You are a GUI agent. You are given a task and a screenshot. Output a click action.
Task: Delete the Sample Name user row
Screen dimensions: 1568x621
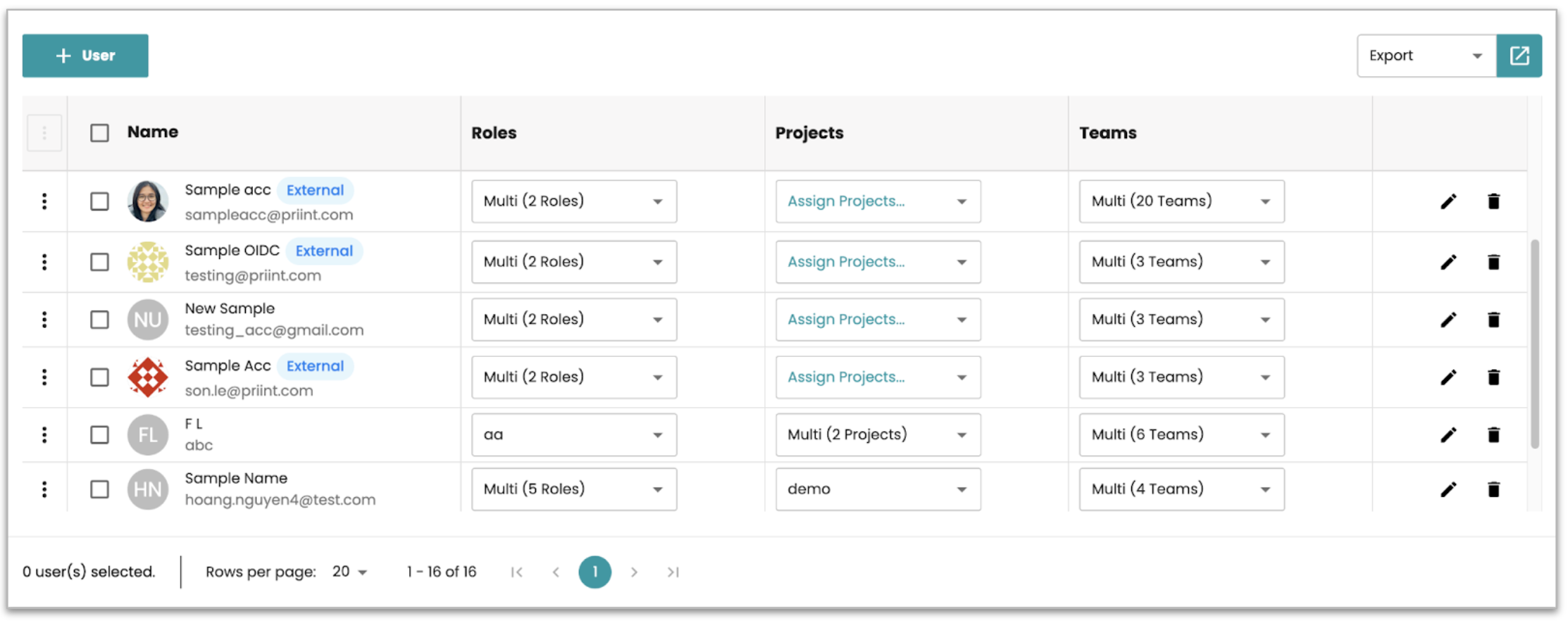click(1493, 489)
